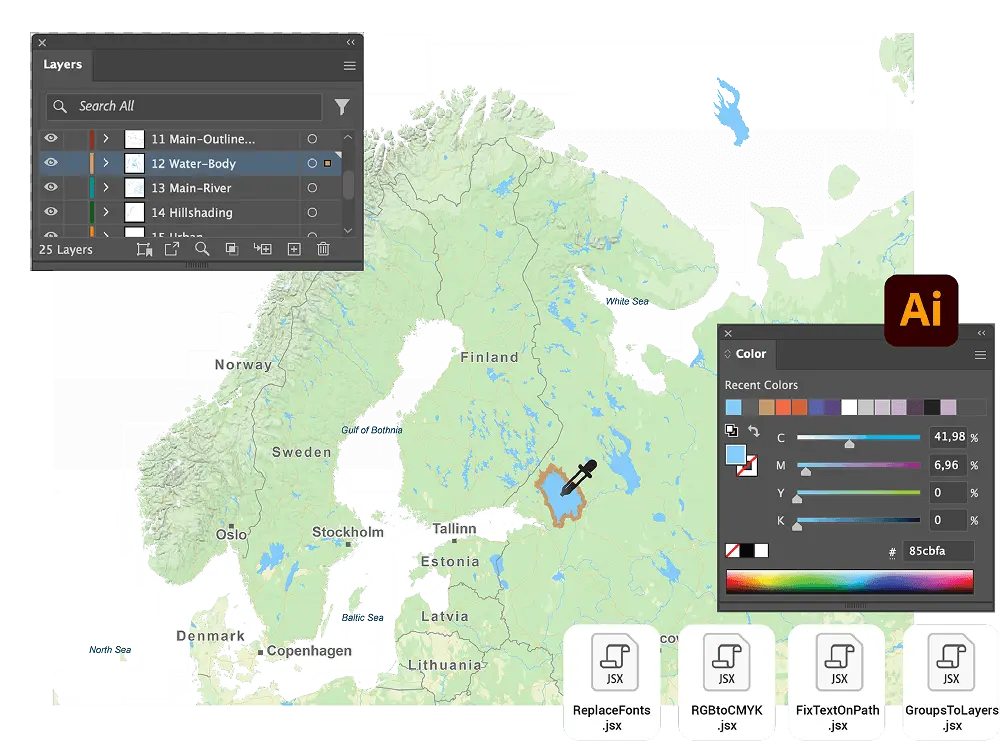Image resolution: width=1007 pixels, height=750 pixels.
Task: Click the Search All layers field
Action: coord(184,107)
